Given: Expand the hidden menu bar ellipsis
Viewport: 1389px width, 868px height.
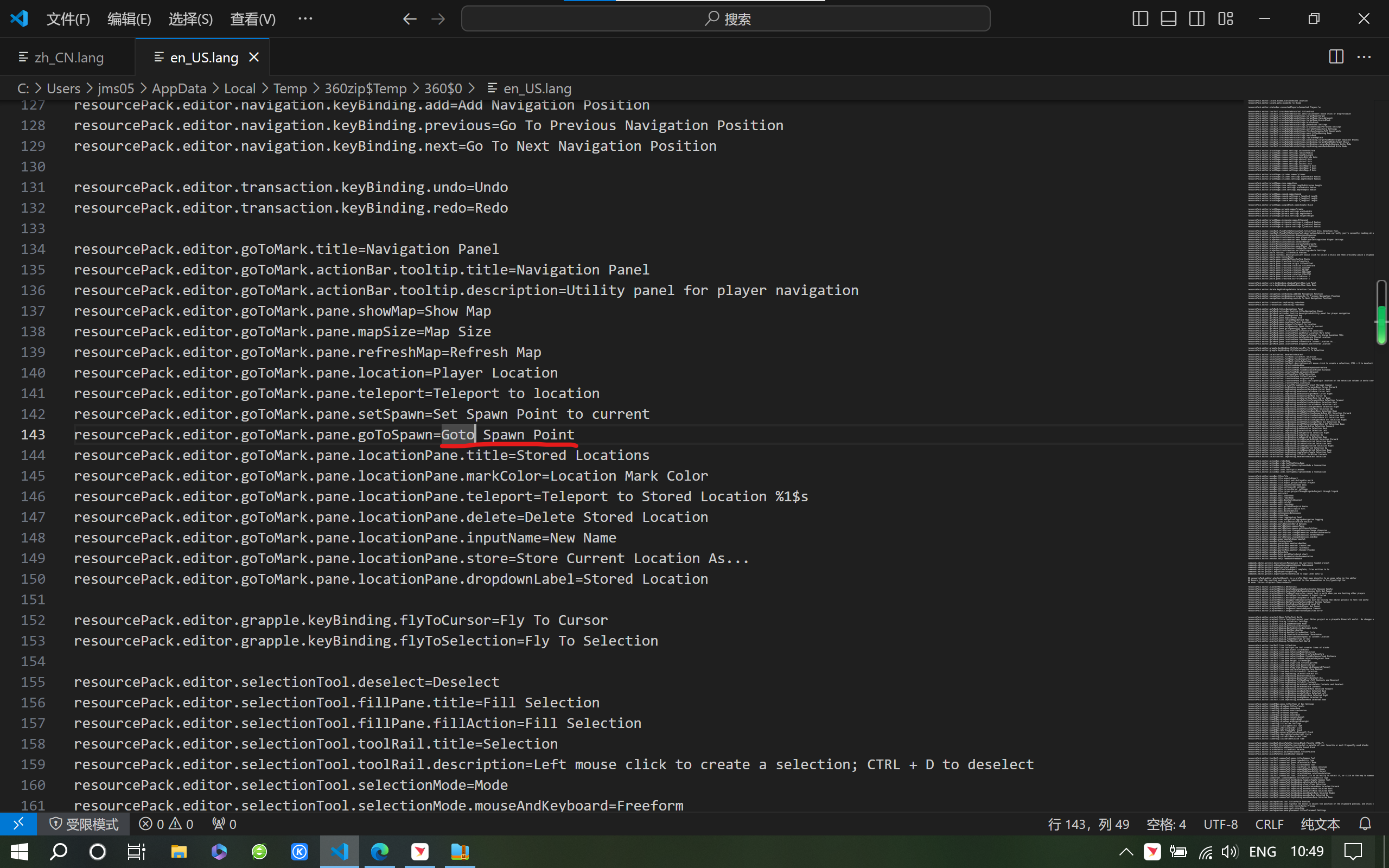Looking at the screenshot, I should pyautogui.click(x=305, y=19).
